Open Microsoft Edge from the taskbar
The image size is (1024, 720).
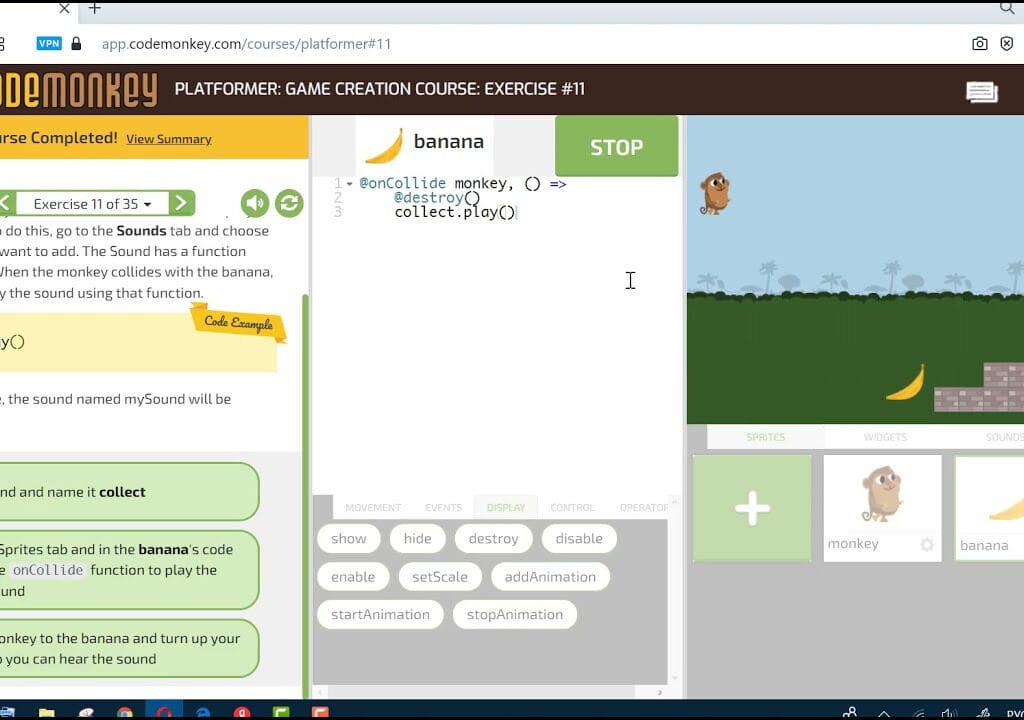[203, 713]
